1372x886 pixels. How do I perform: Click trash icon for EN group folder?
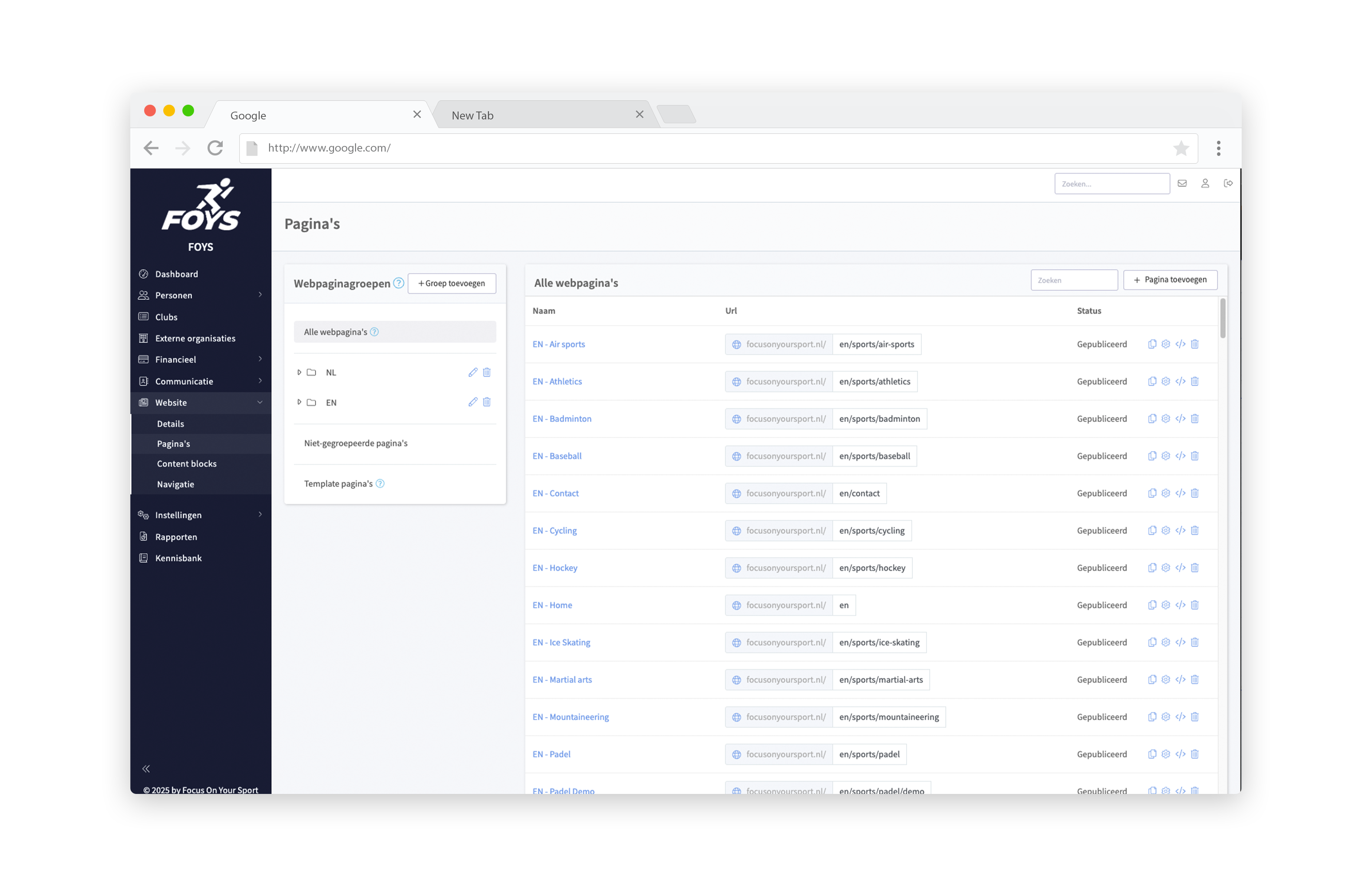pyautogui.click(x=486, y=402)
